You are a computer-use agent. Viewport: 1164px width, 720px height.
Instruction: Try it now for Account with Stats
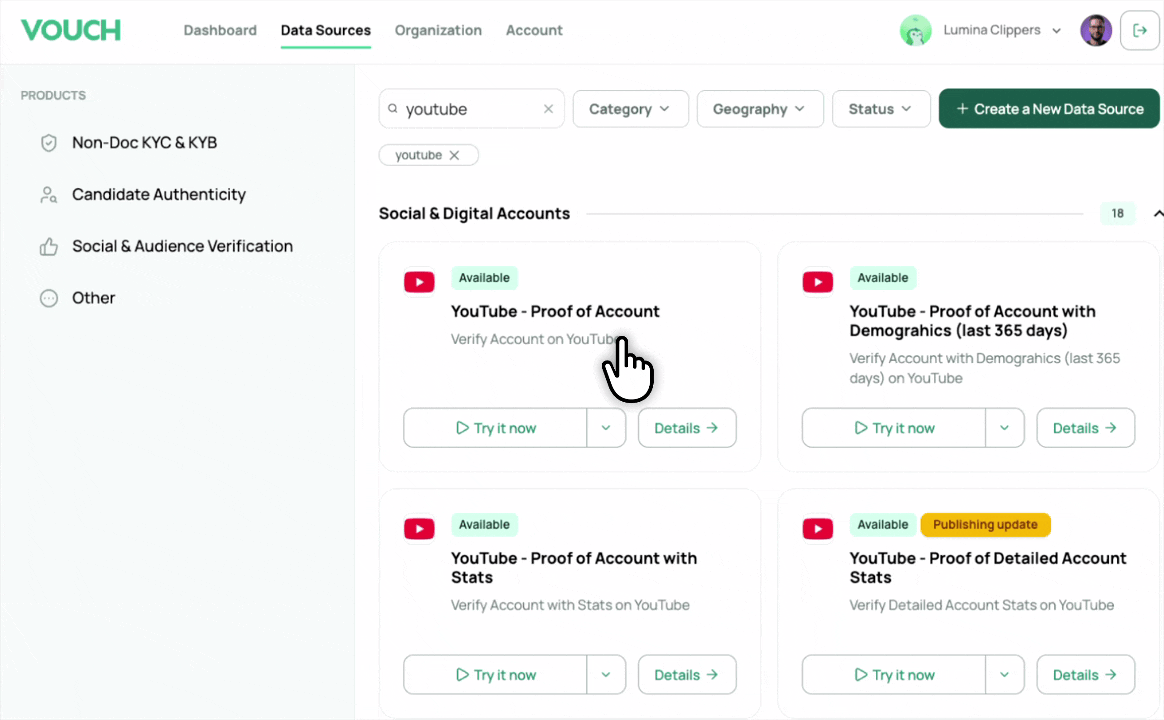pyautogui.click(x=495, y=675)
